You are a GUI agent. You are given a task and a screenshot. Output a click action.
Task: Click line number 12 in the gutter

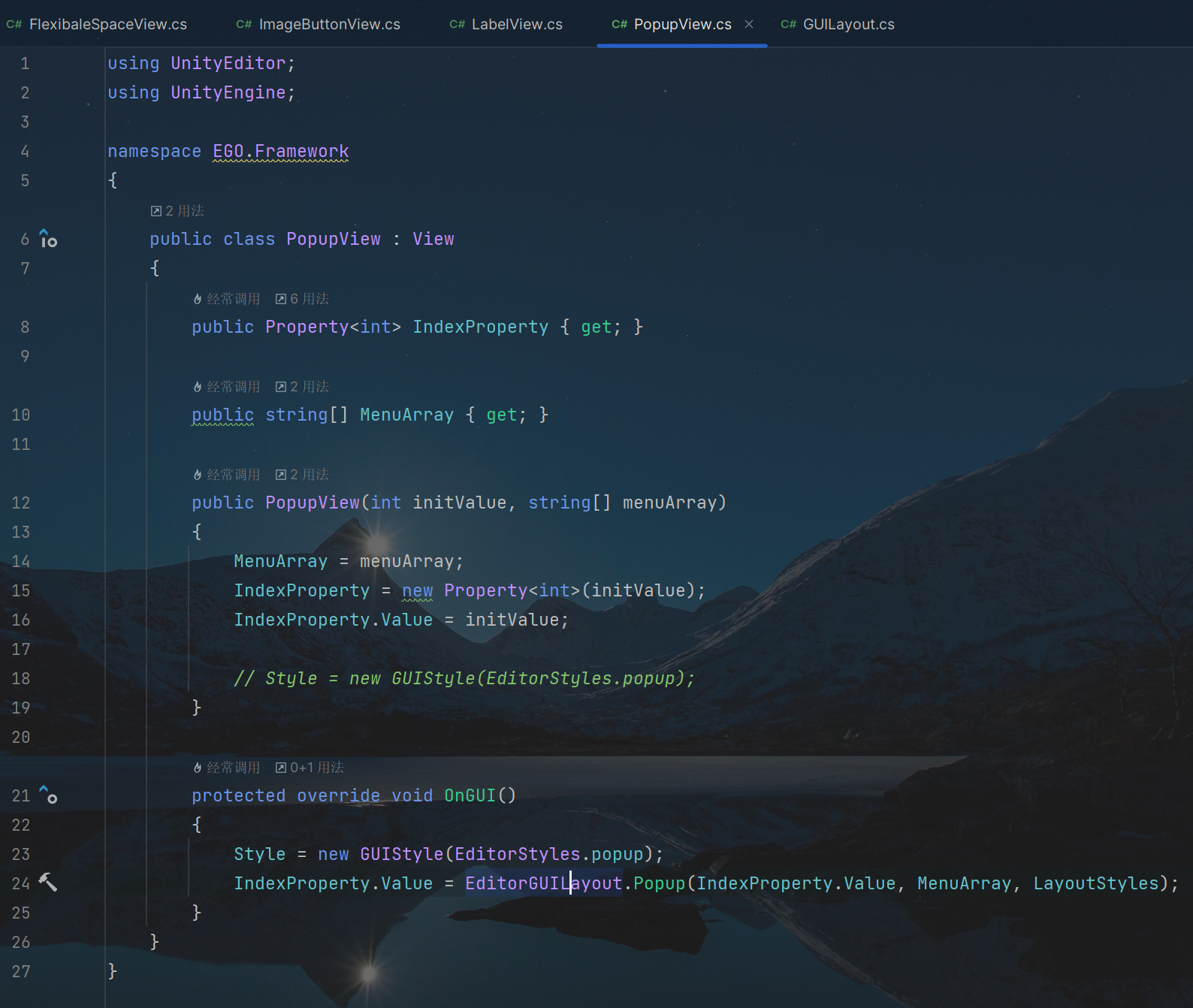tap(21, 502)
